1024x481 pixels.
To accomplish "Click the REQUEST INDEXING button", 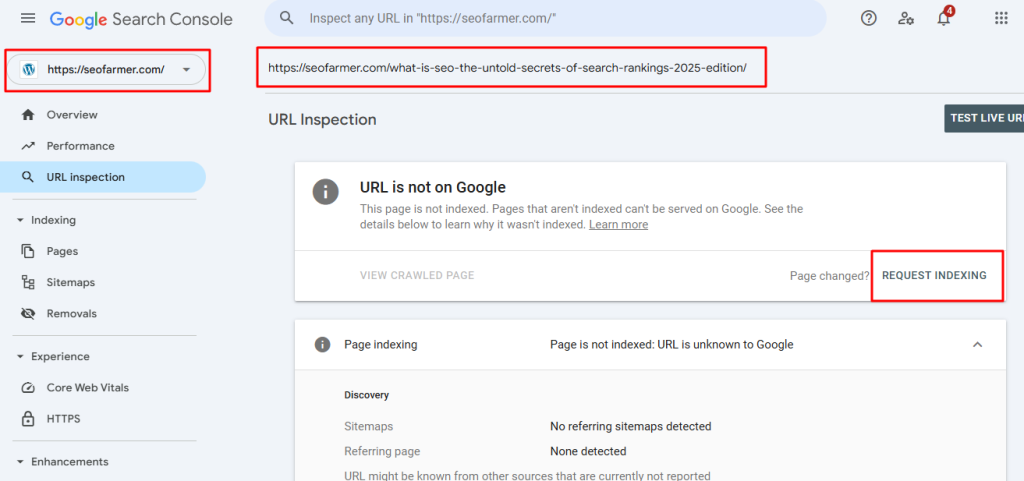I will click(x=934, y=275).
